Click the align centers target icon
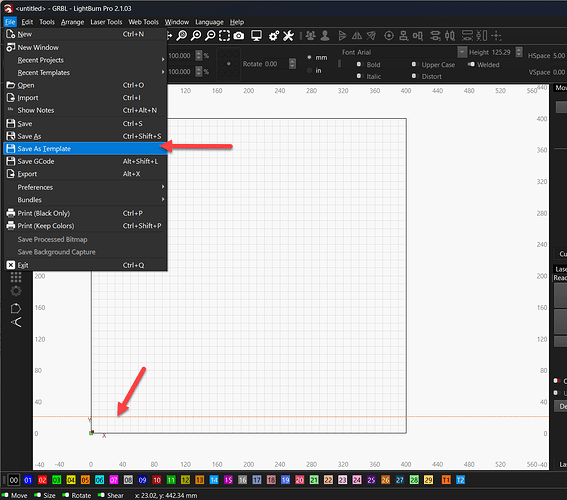Image resolution: width=567 pixels, height=500 pixels. [x=389, y=35]
